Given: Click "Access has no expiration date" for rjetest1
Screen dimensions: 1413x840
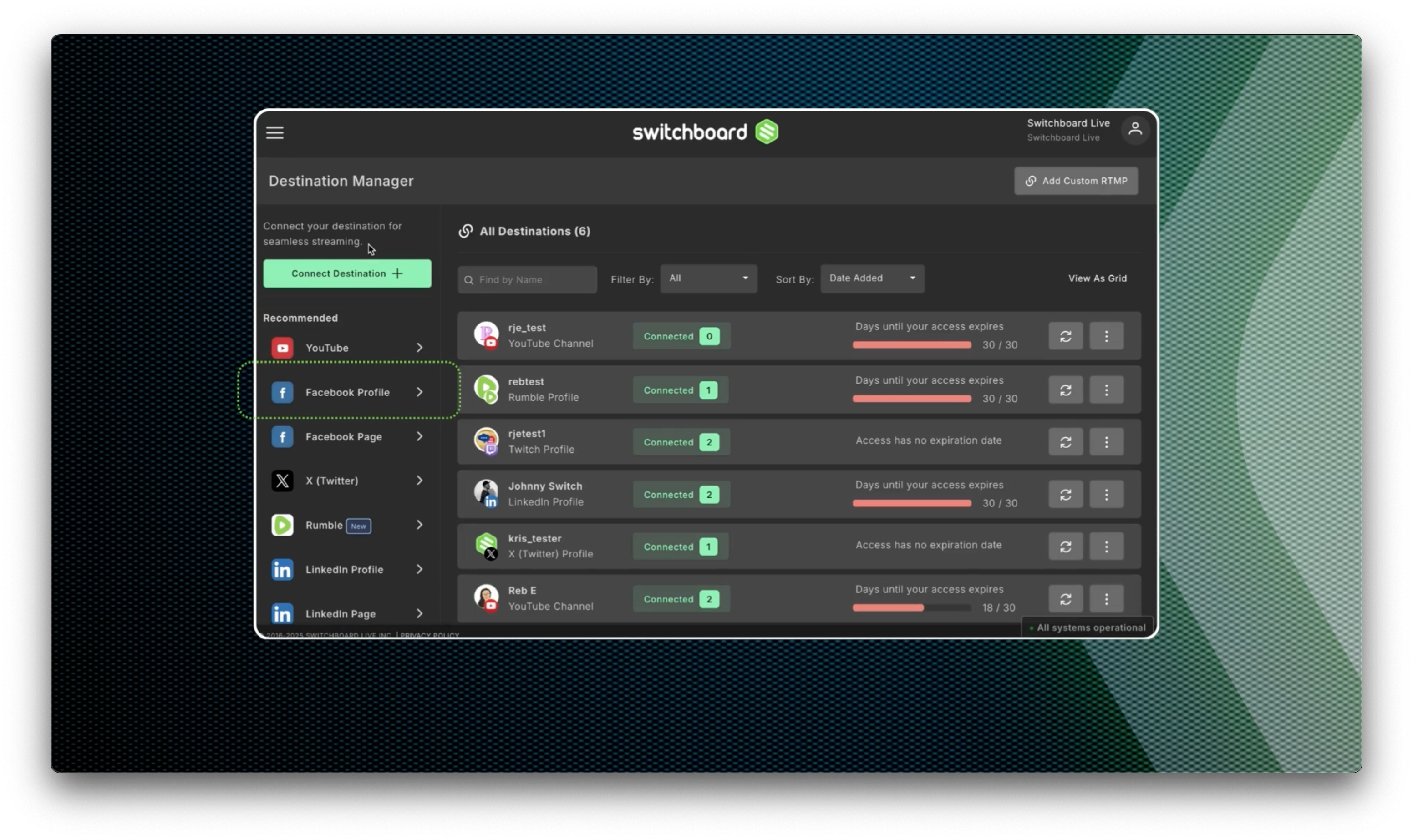Looking at the screenshot, I should click(x=928, y=440).
